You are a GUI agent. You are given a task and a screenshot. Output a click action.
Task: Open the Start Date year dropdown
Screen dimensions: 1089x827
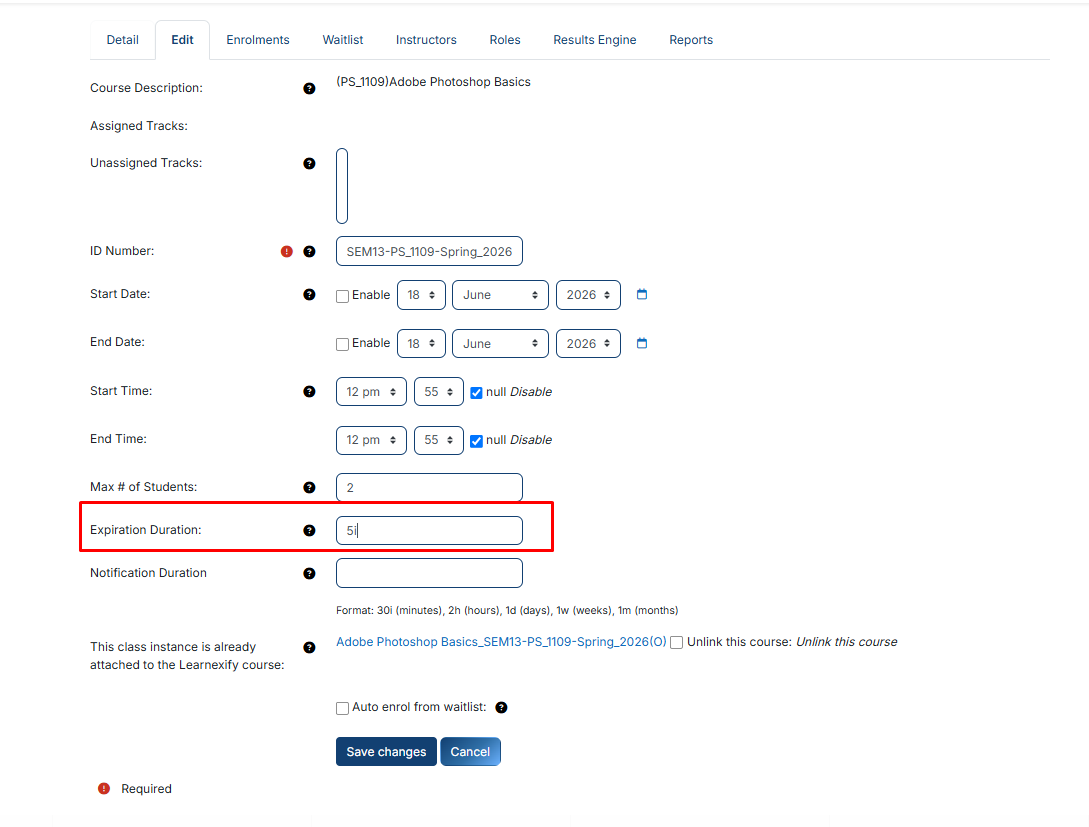pos(588,295)
